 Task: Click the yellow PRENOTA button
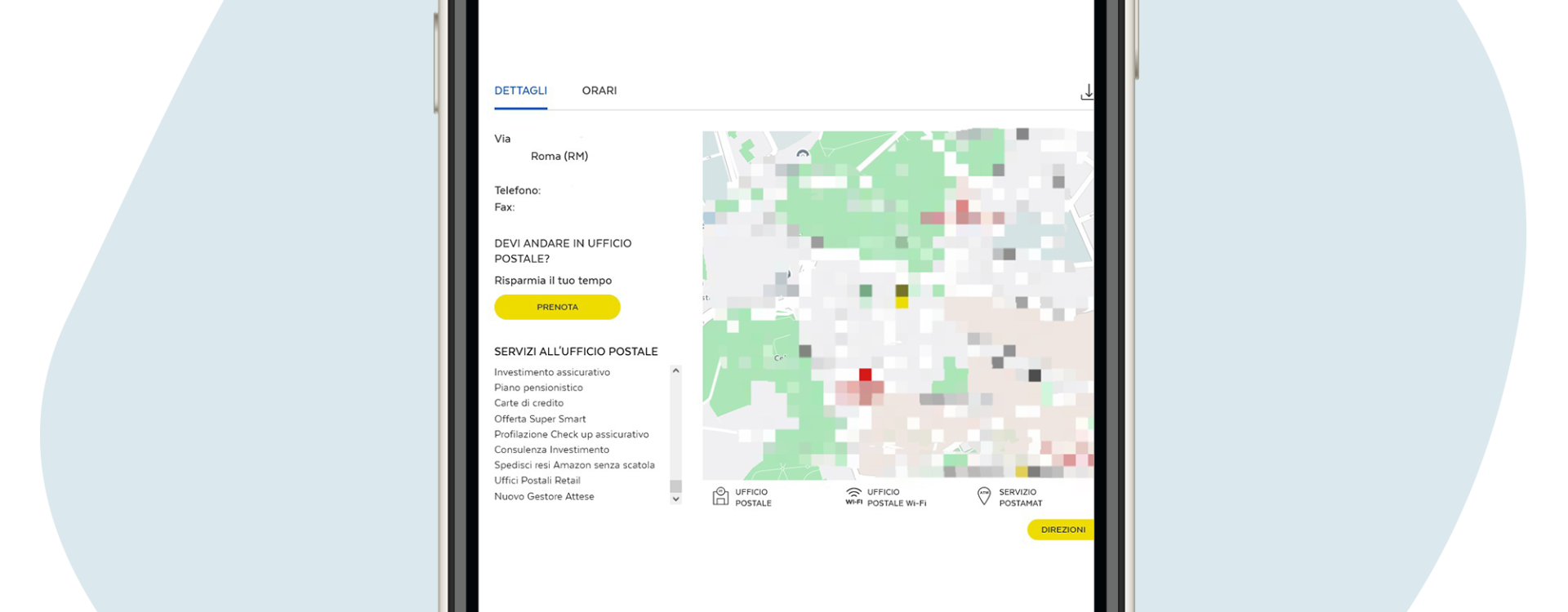(557, 307)
